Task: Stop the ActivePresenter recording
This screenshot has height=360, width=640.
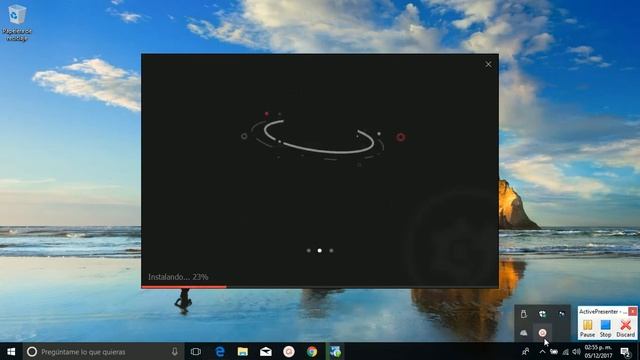Action: pyautogui.click(x=605, y=329)
